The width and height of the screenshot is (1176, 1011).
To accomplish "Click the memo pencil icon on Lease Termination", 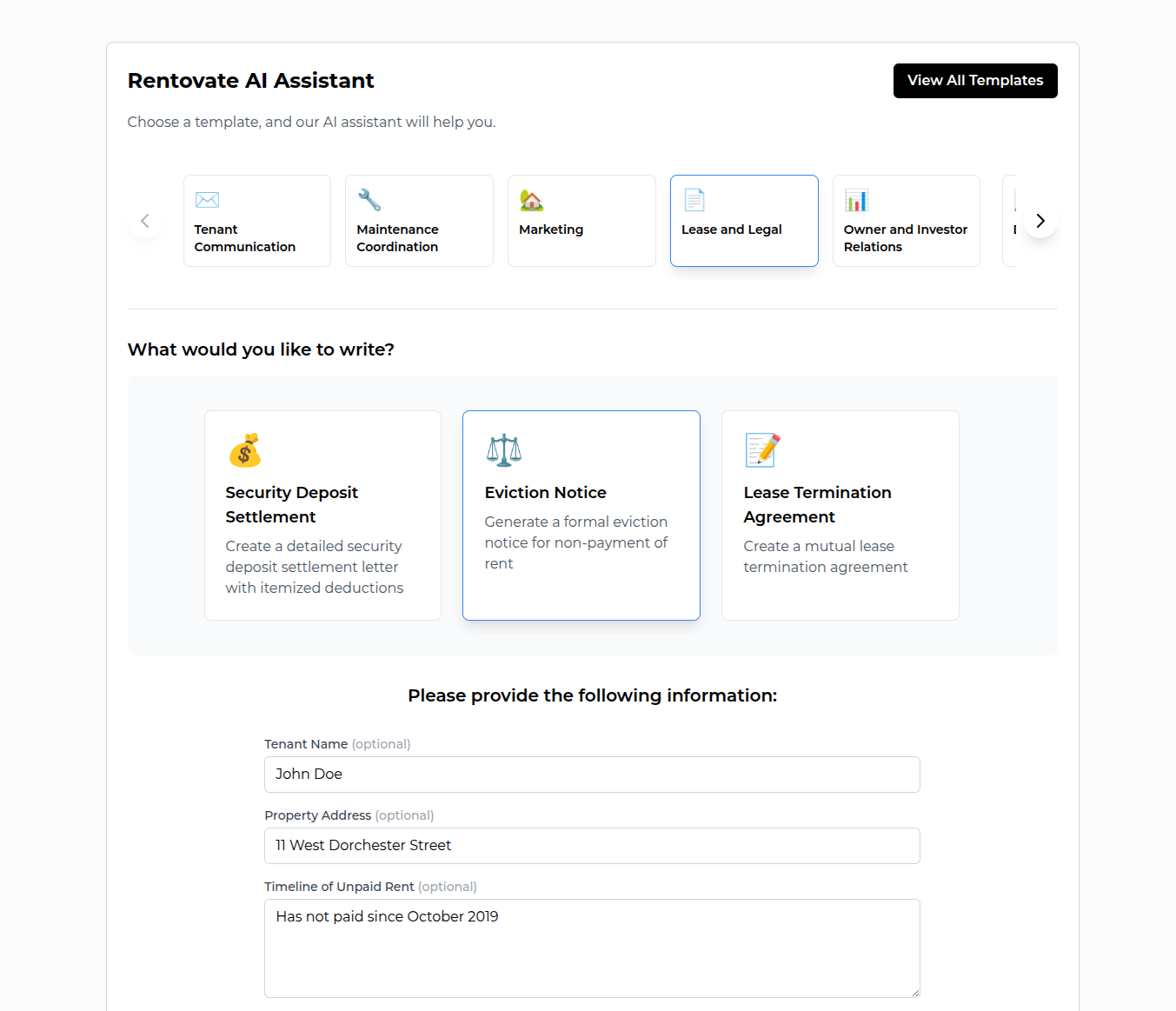I will click(x=762, y=449).
